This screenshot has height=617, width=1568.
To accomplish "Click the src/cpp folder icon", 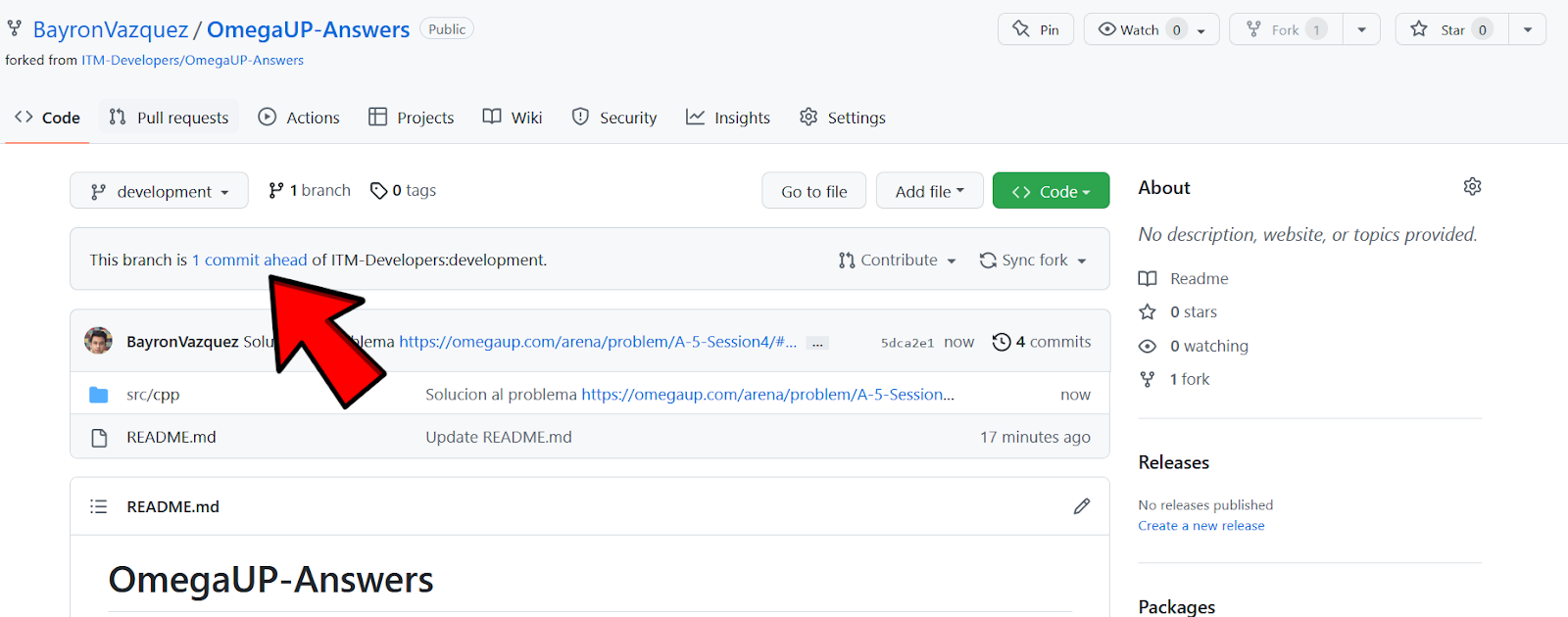I will pyautogui.click(x=99, y=395).
